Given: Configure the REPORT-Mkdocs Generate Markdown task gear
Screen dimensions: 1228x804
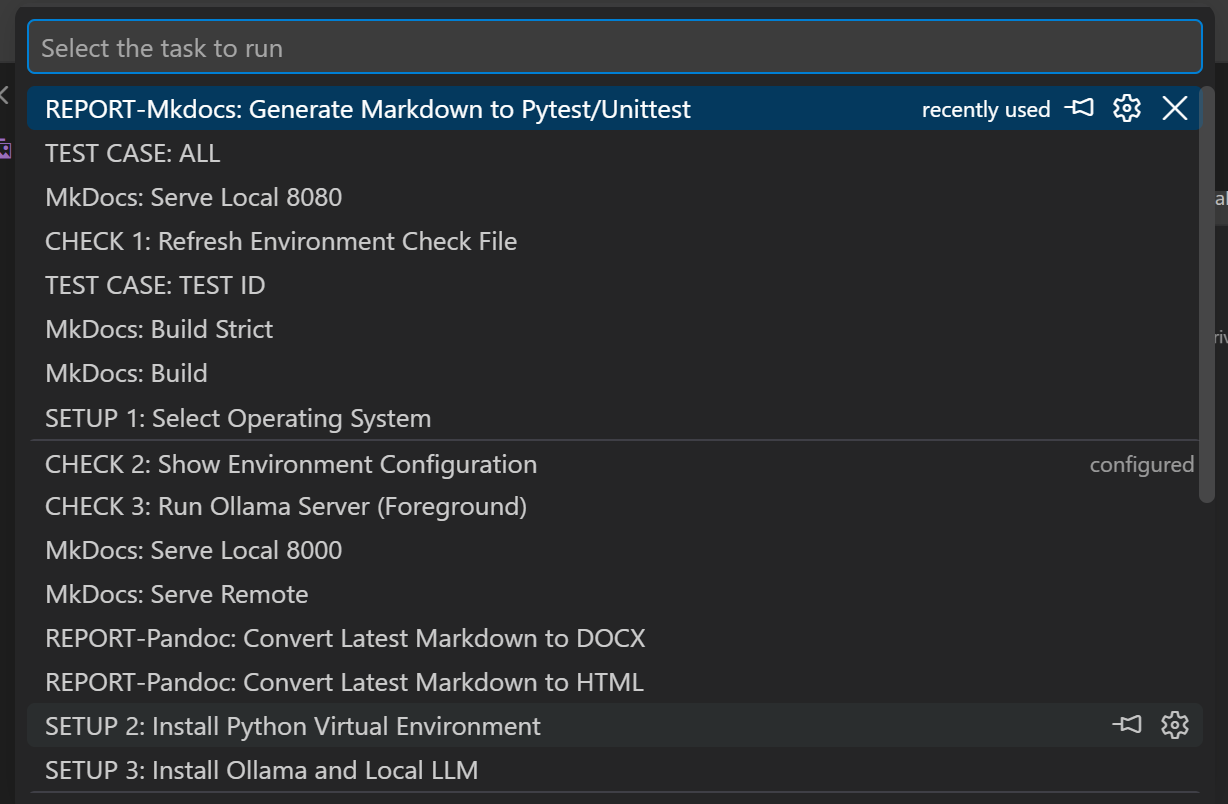Looking at the screenshot, I should pos(1127,108).
